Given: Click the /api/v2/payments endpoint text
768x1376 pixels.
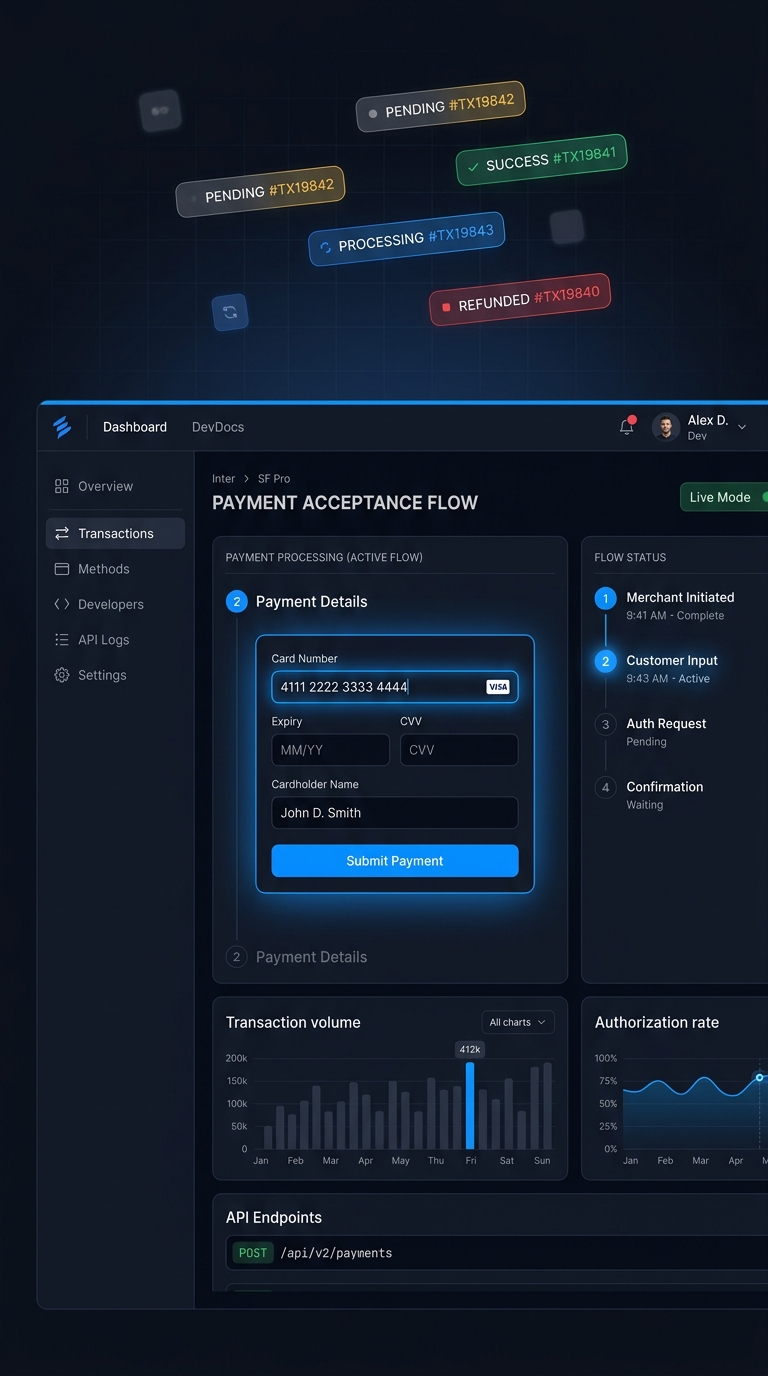Looking at the screenshot, I should 336,1253.
